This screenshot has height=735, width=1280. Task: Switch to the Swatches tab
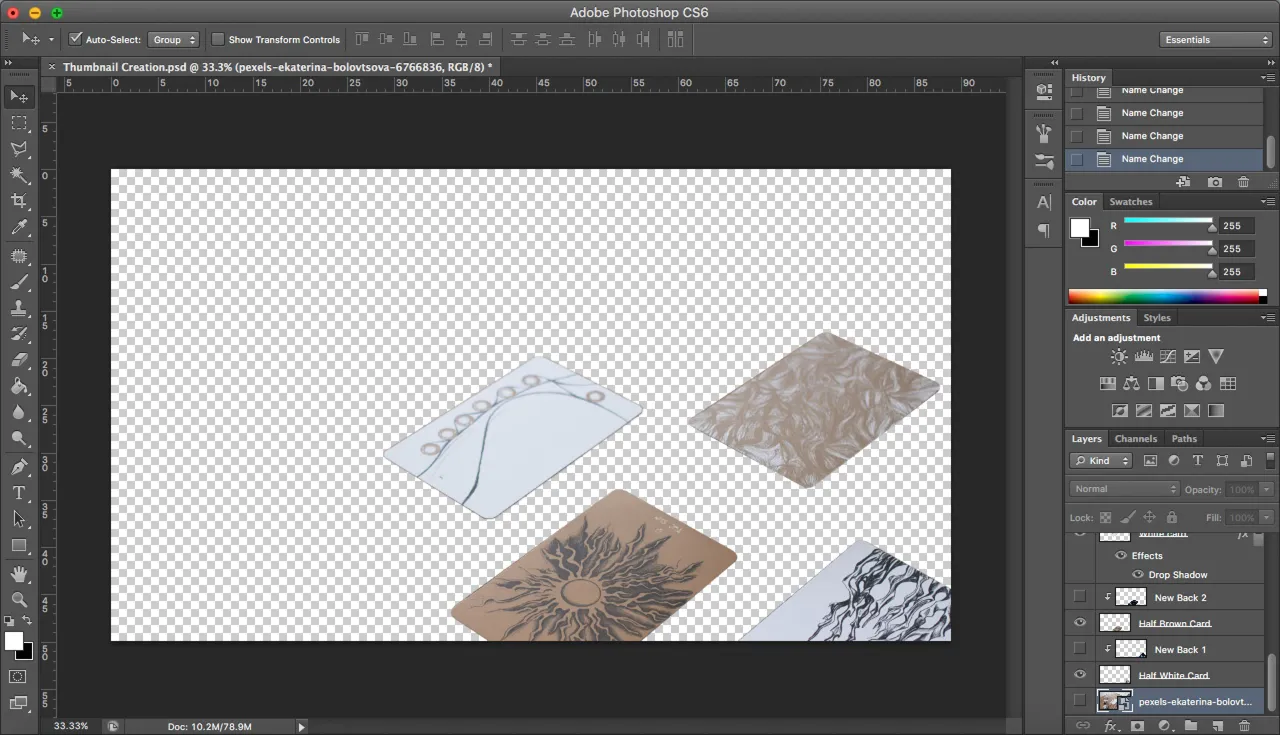click(1131, 202)
